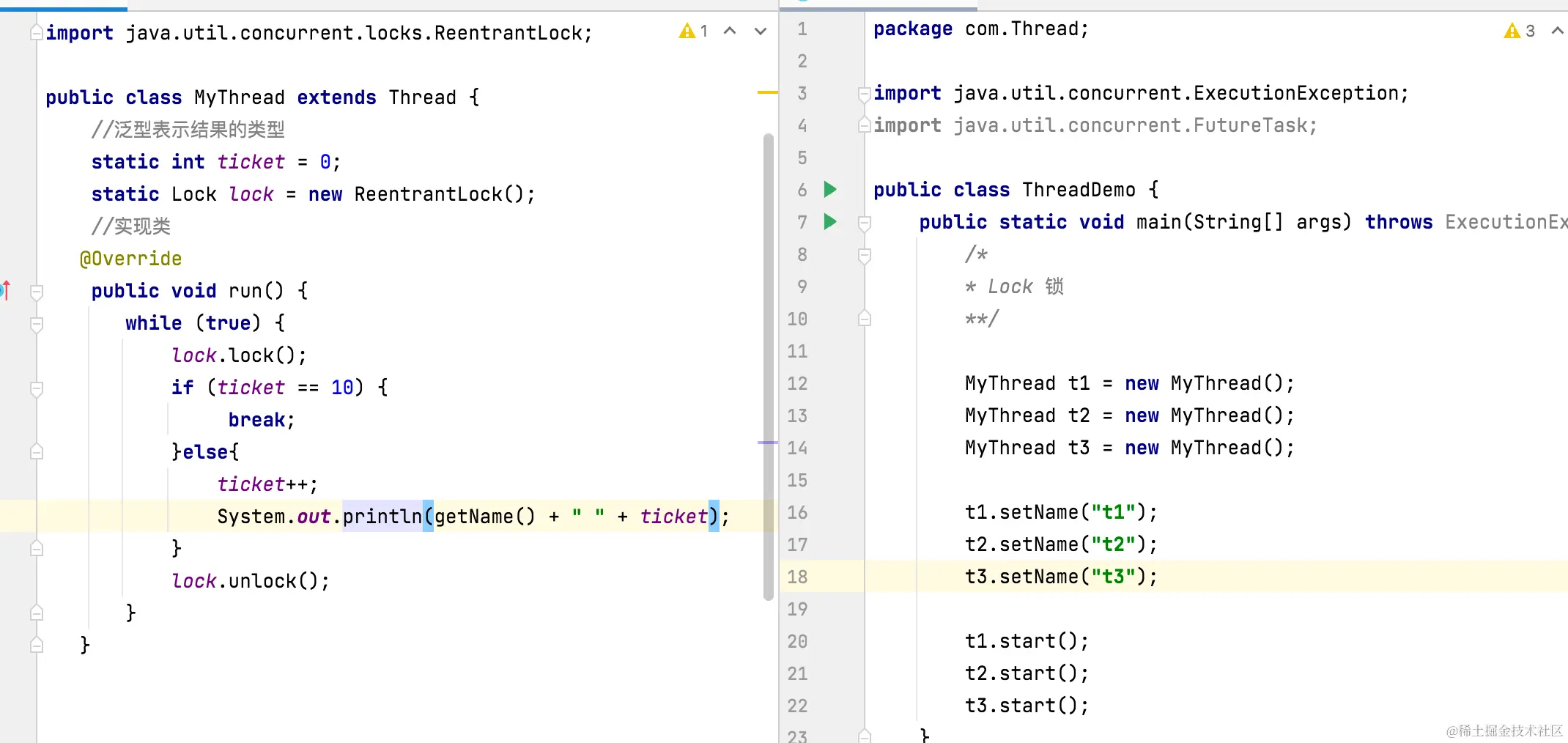Go to previous highlighted problem in MyThread editor
The image size is (1568, 743).
tap(730, 31)
